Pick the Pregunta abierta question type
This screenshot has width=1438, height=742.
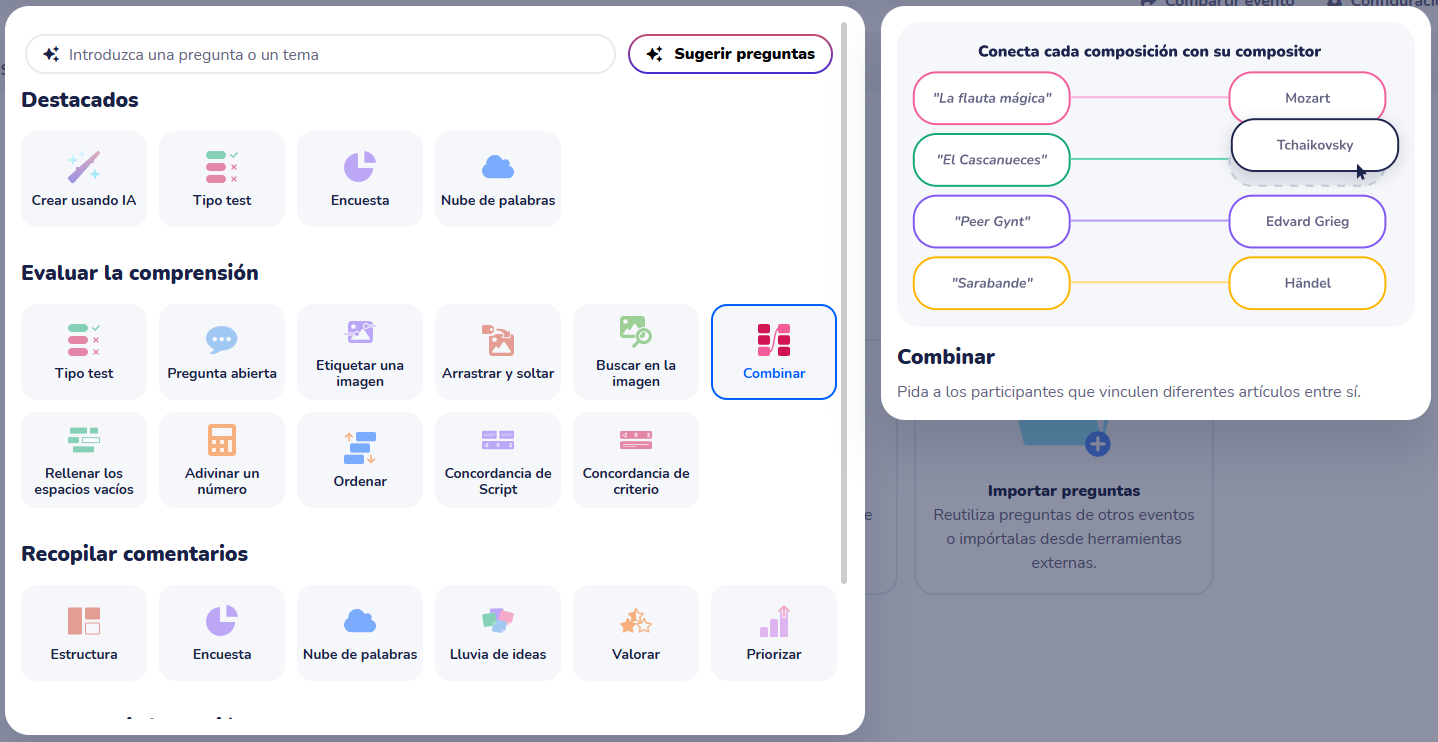(222, 352)
